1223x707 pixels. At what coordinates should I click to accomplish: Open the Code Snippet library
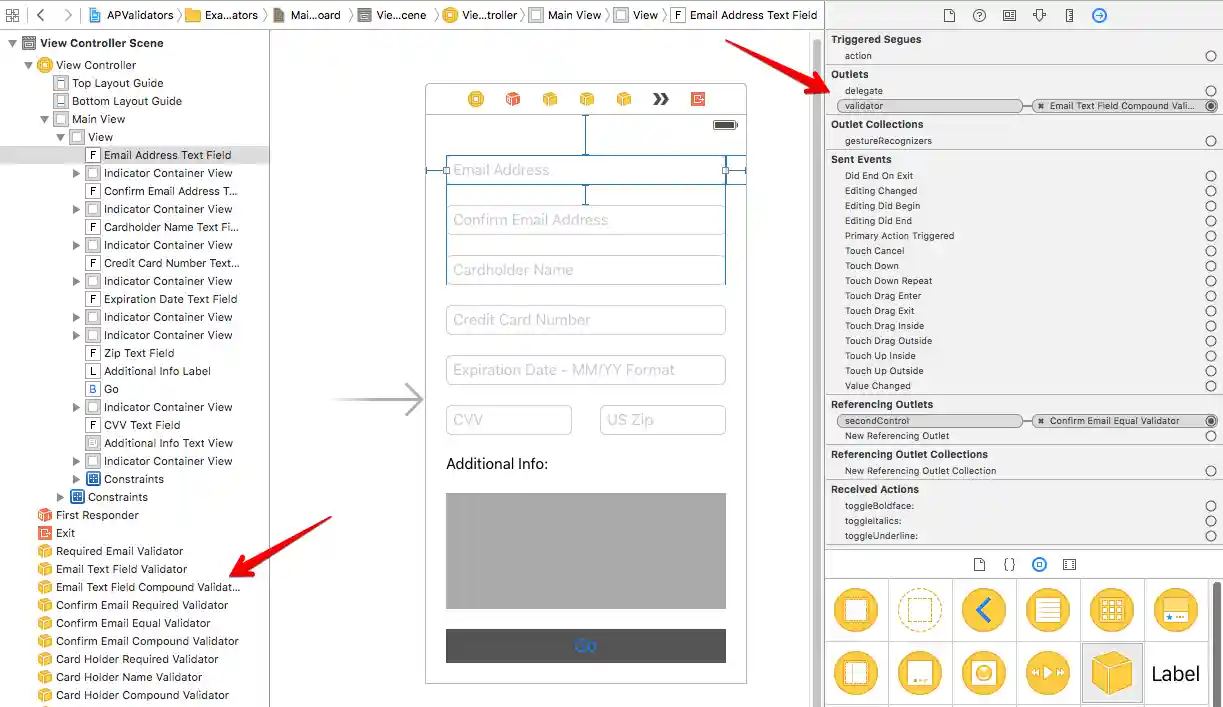point(1009,564)
